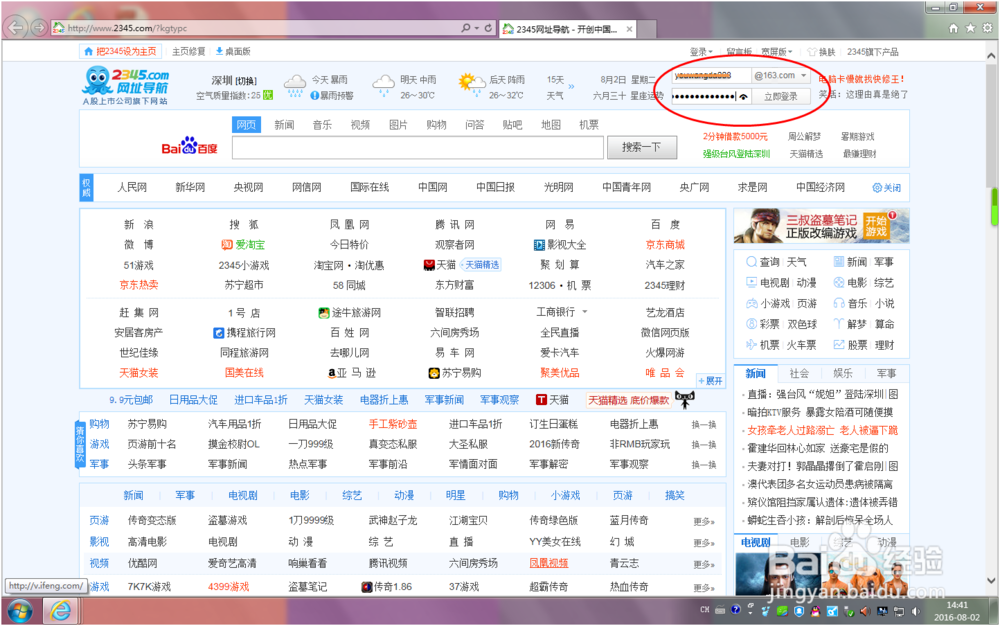Open the IE favorites star icon
1000x626 pixels.
click(x=970, y=28)
